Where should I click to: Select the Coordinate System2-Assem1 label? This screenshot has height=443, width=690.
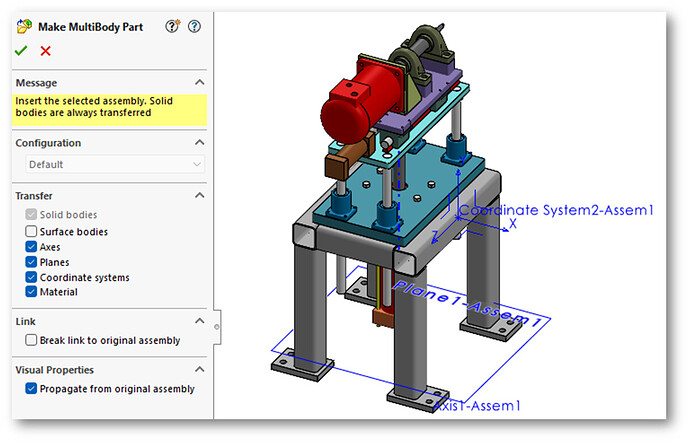tap(556, 210)
